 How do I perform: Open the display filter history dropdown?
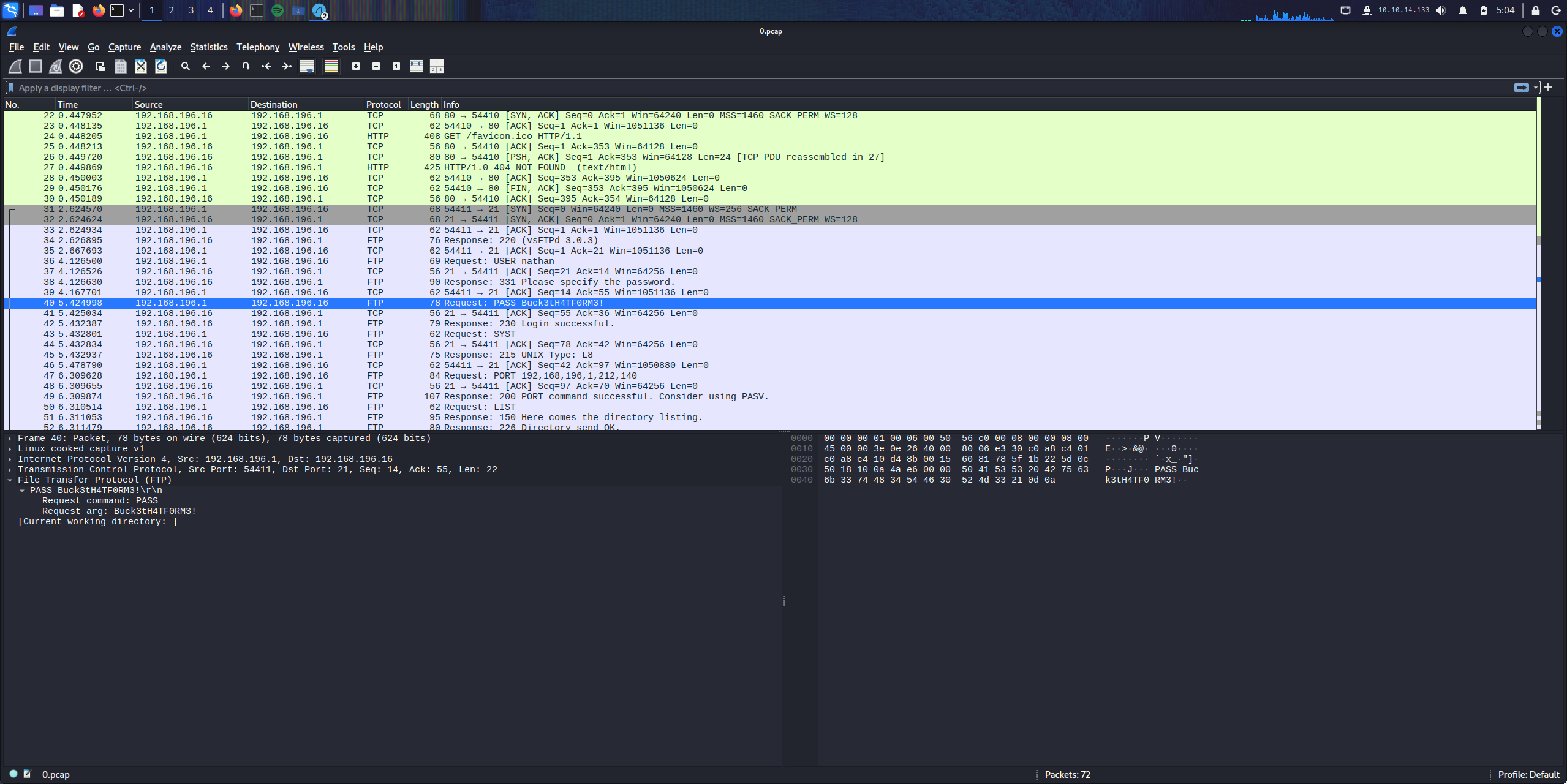point(1536,88)
